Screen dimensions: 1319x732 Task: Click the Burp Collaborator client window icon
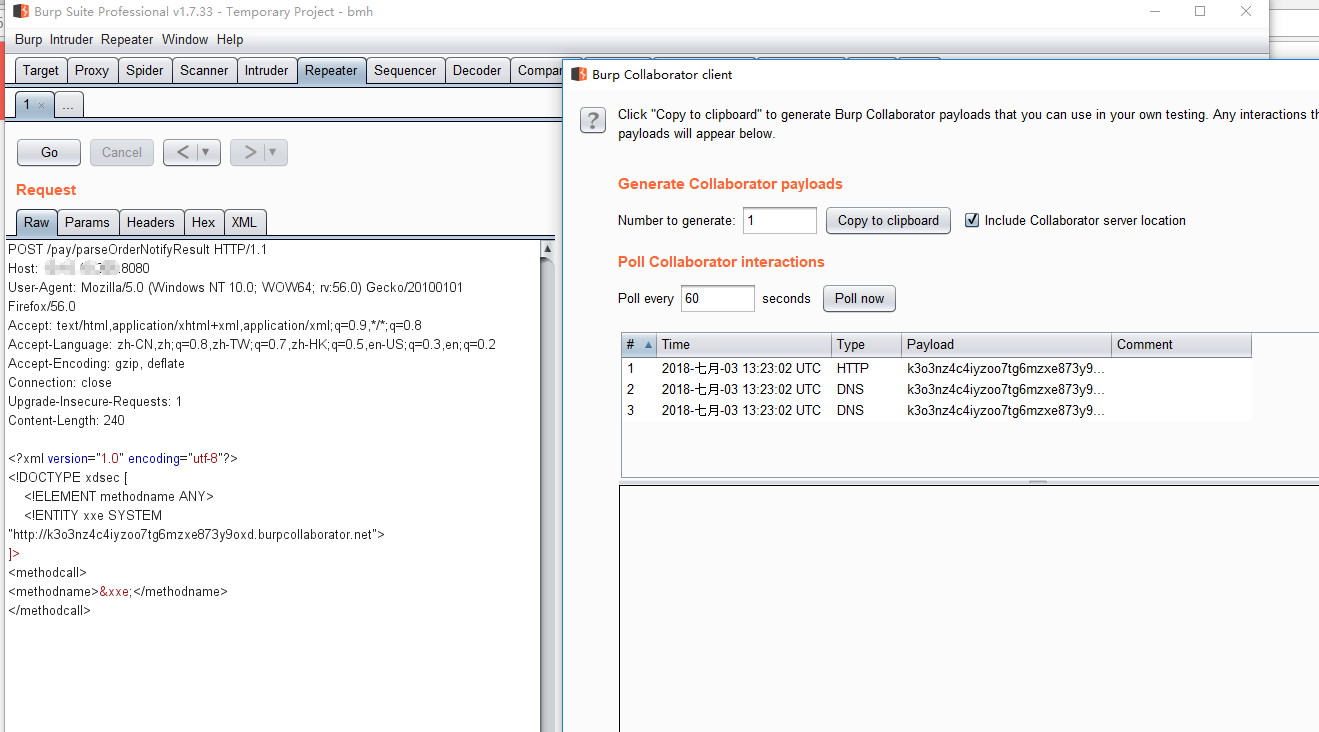coord(579,74)
